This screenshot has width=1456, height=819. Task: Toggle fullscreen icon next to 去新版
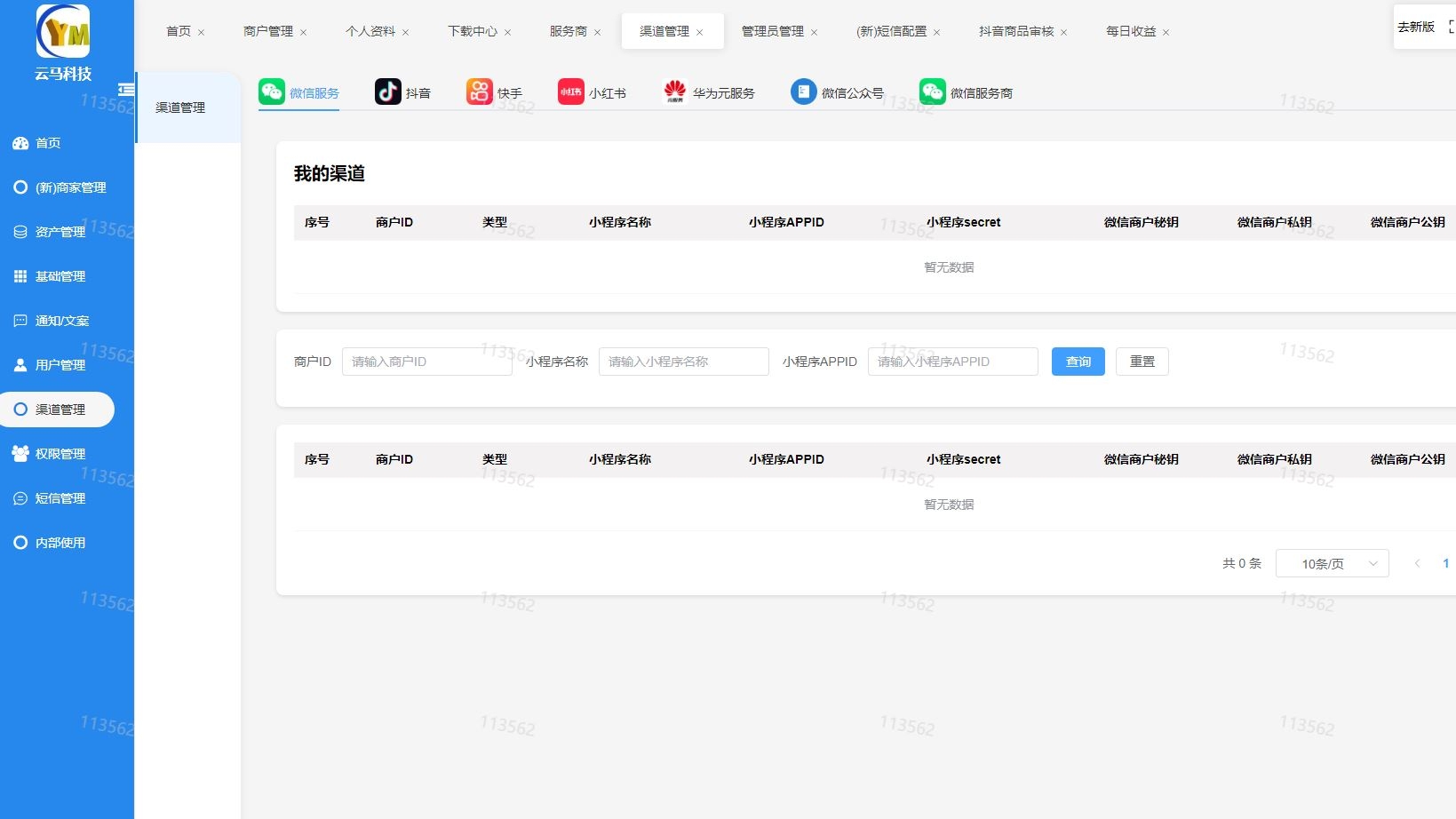point(1452,27)
